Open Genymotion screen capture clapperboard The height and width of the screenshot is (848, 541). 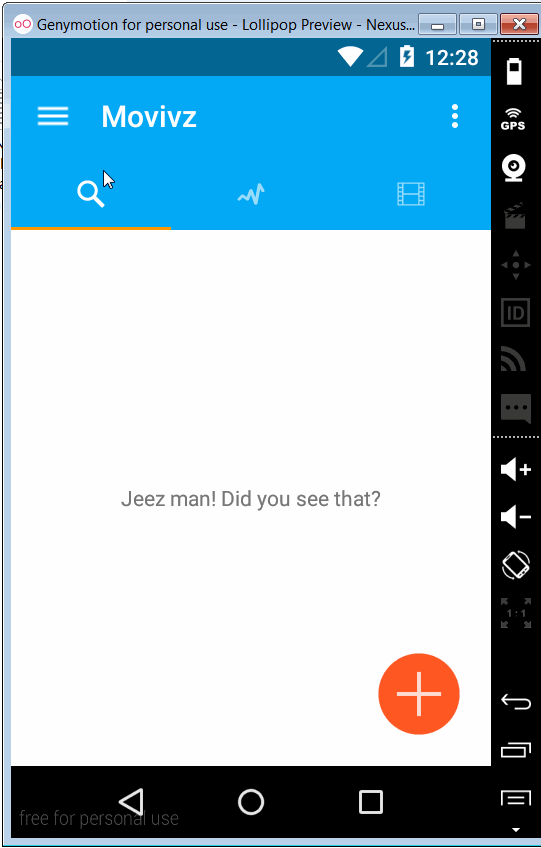[514, 216]
